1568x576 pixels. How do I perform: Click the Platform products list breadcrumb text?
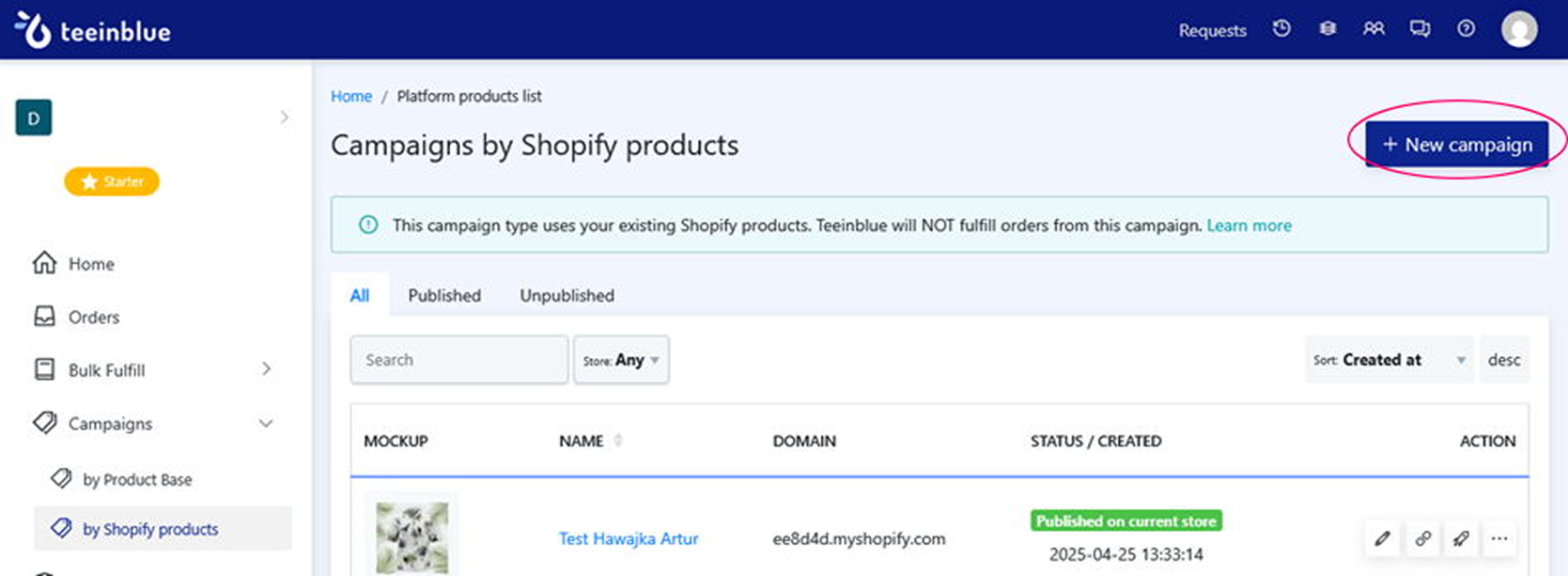[x=469, y=96]
